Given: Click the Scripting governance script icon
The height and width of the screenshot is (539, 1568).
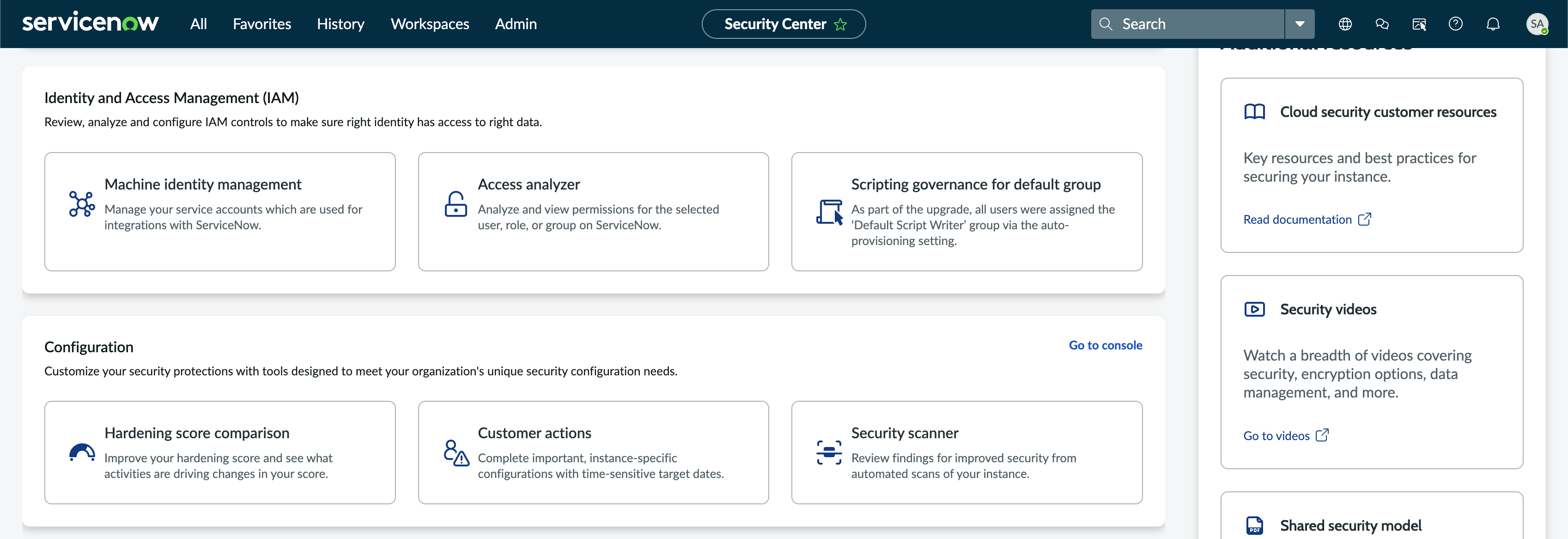Looking at the screenshot, I should pos(829,212).
